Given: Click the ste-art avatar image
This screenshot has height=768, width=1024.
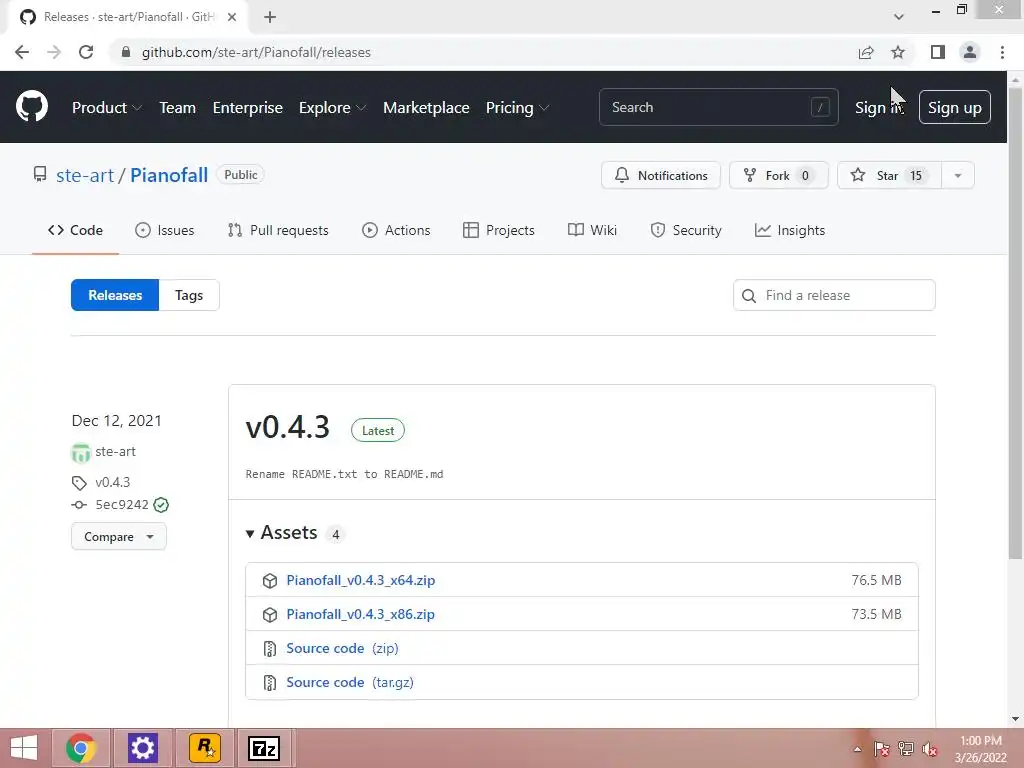Looking at the screenshot, I should (80, 452).
